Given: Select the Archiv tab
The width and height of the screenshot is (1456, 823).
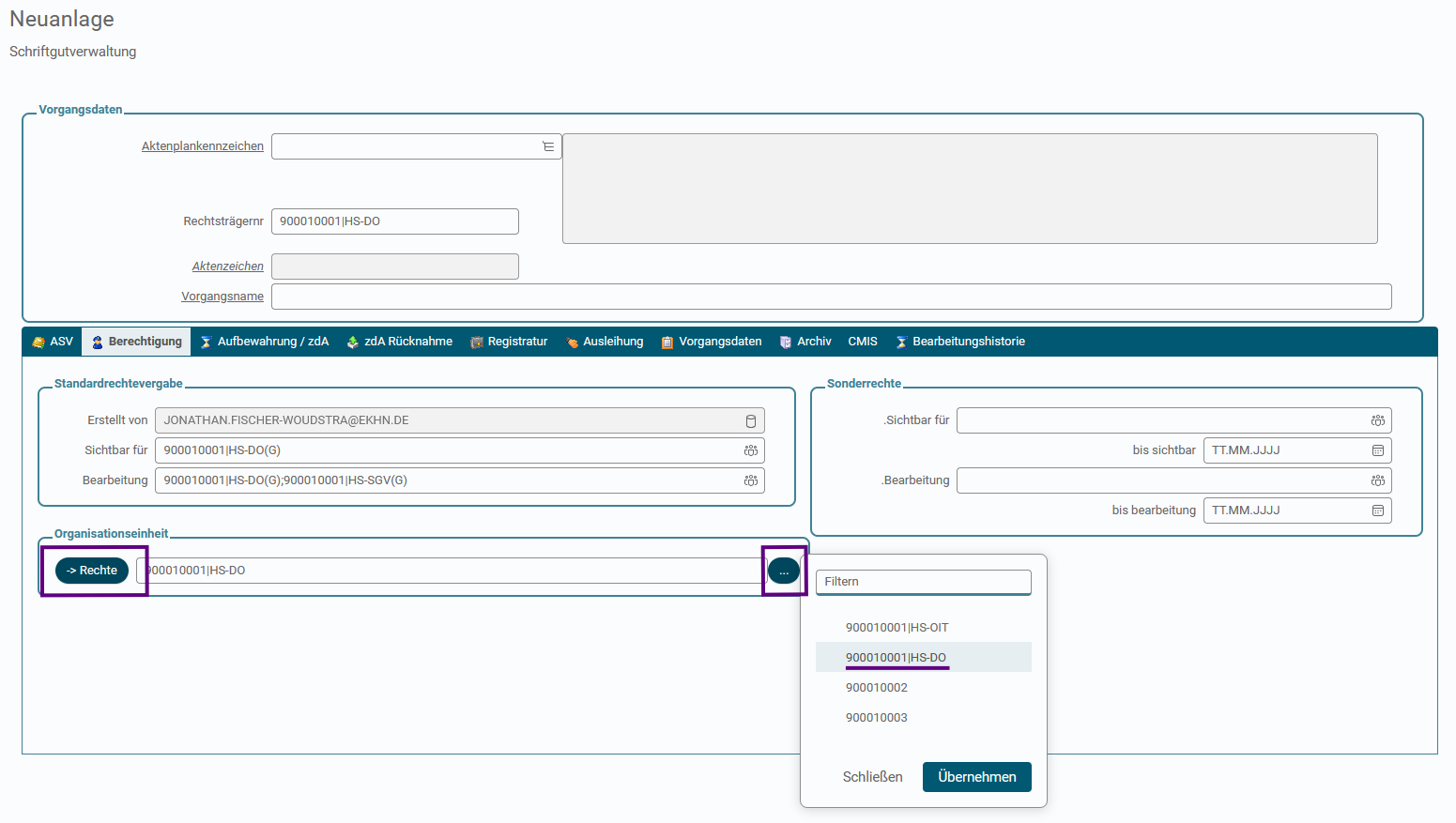Looking at the screenshot, I should (805, 342).
